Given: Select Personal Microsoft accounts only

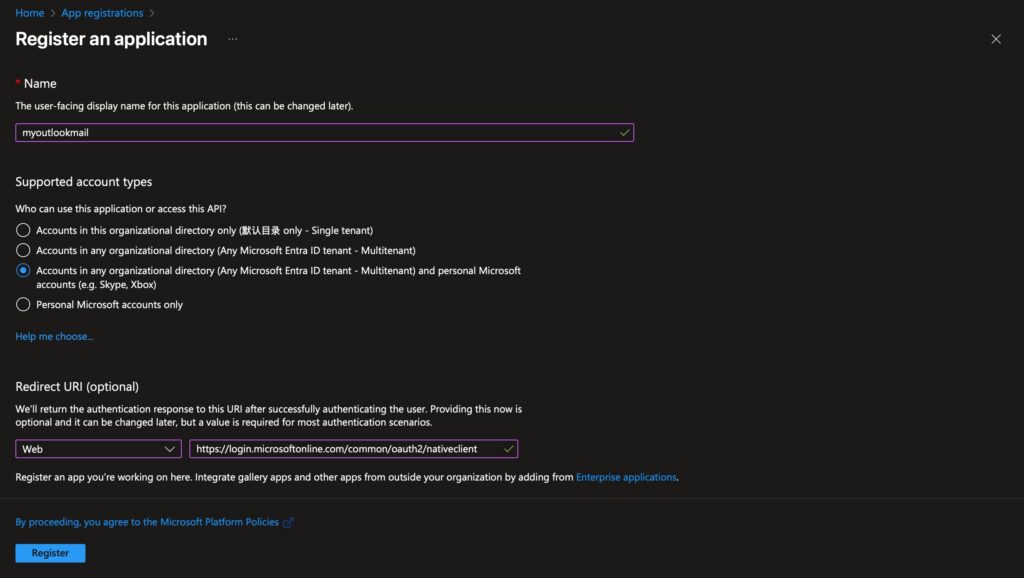Looking at the screenshot, I should click(x=23, y=304).
